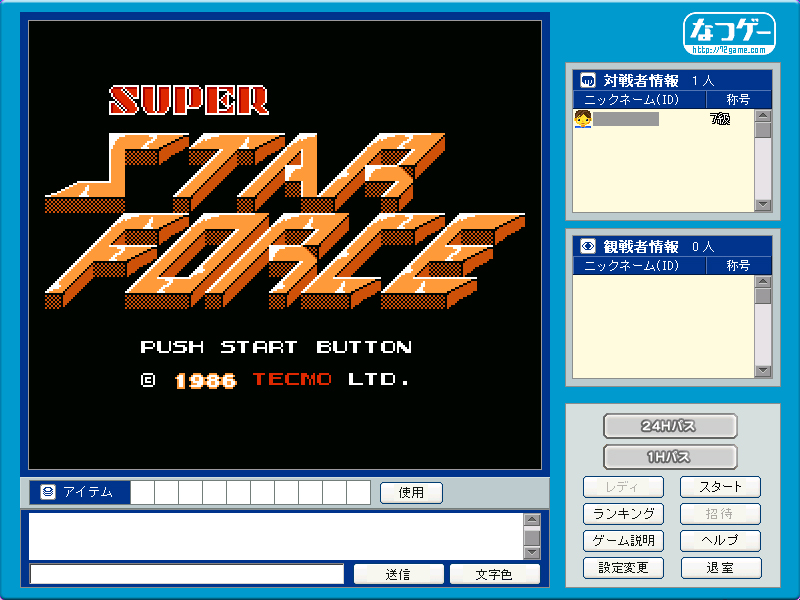Leave the room with 退室
This screenshot has height=600, width=800.
(720, 568)
